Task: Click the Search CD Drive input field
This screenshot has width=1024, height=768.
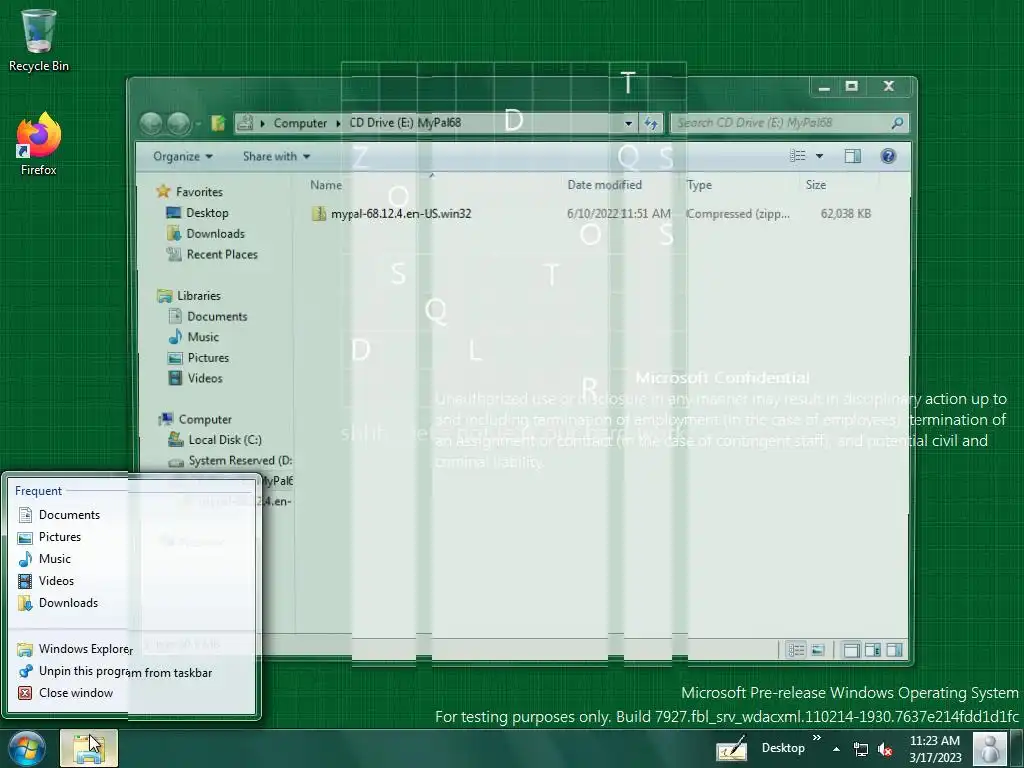Action: click(x=780, y=123)
